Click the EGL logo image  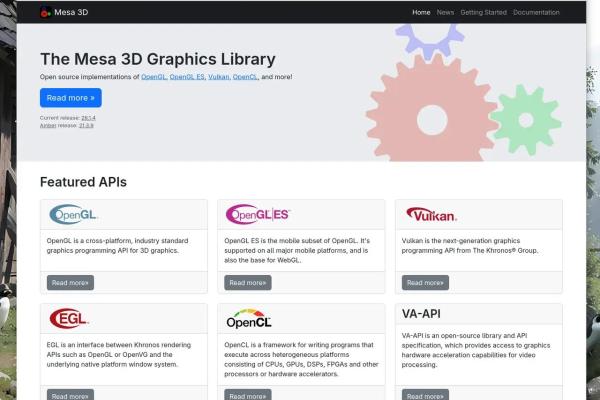click(x=68, y=318)
